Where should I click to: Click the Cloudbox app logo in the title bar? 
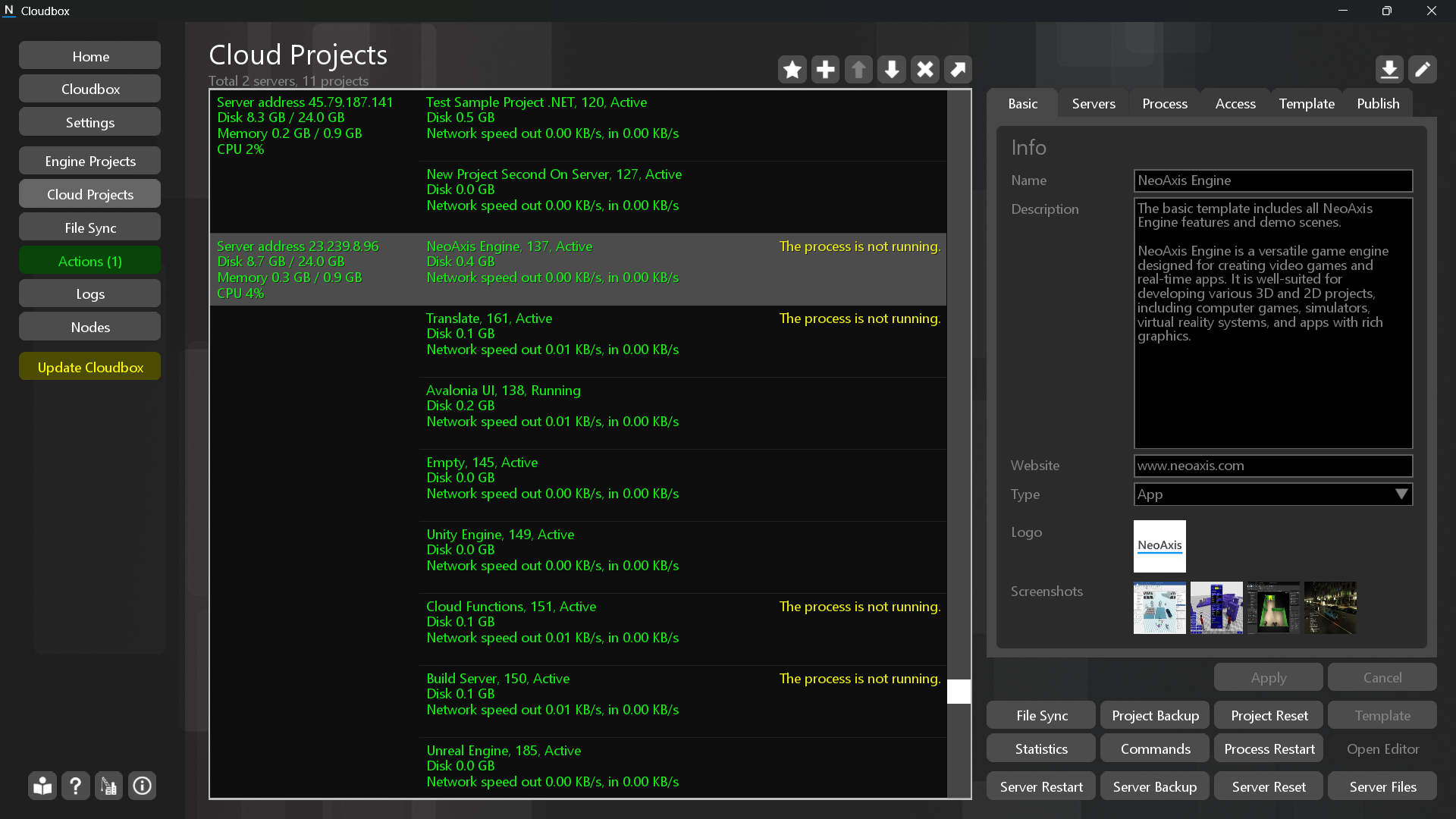pyautogui.click(x=9, y=11)
